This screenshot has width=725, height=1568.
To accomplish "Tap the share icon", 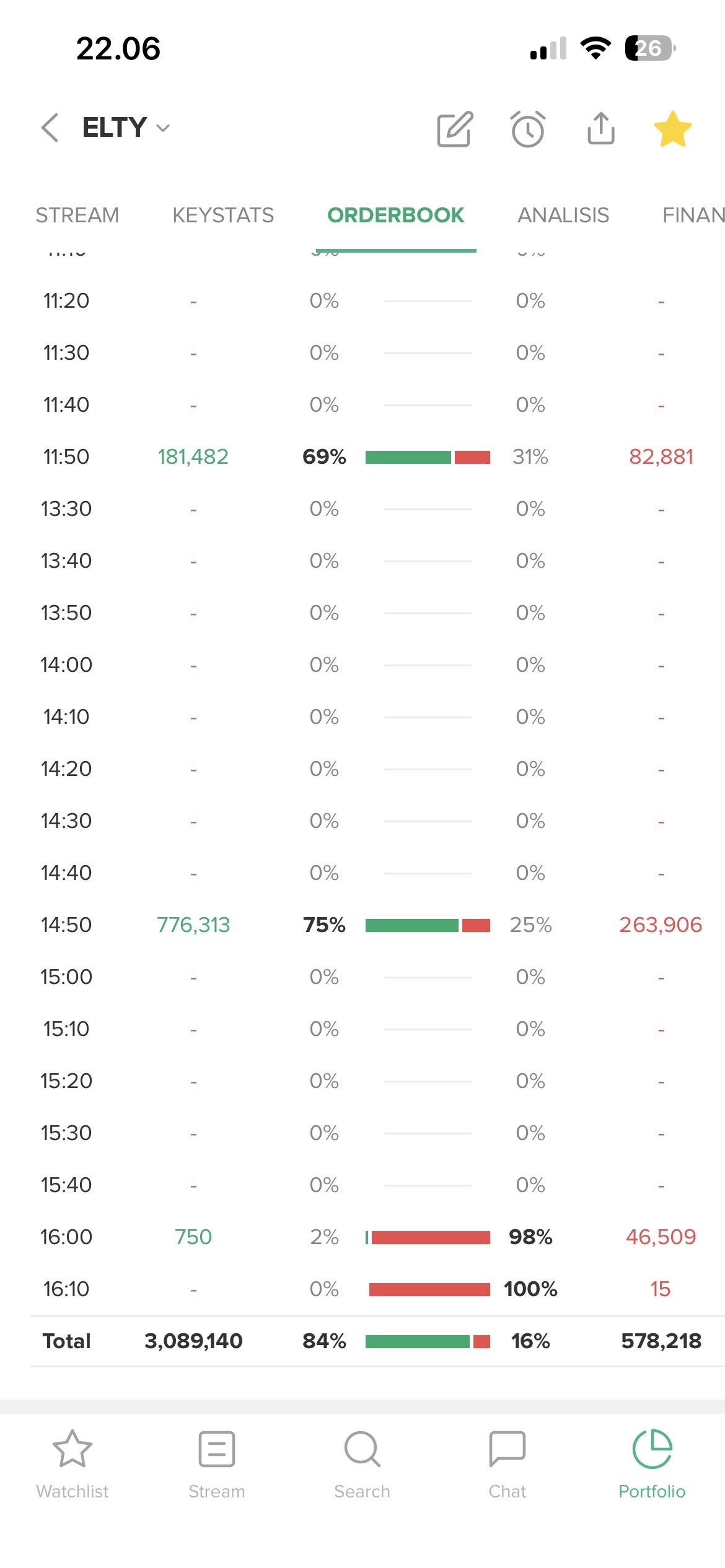I will click(600, 128).
